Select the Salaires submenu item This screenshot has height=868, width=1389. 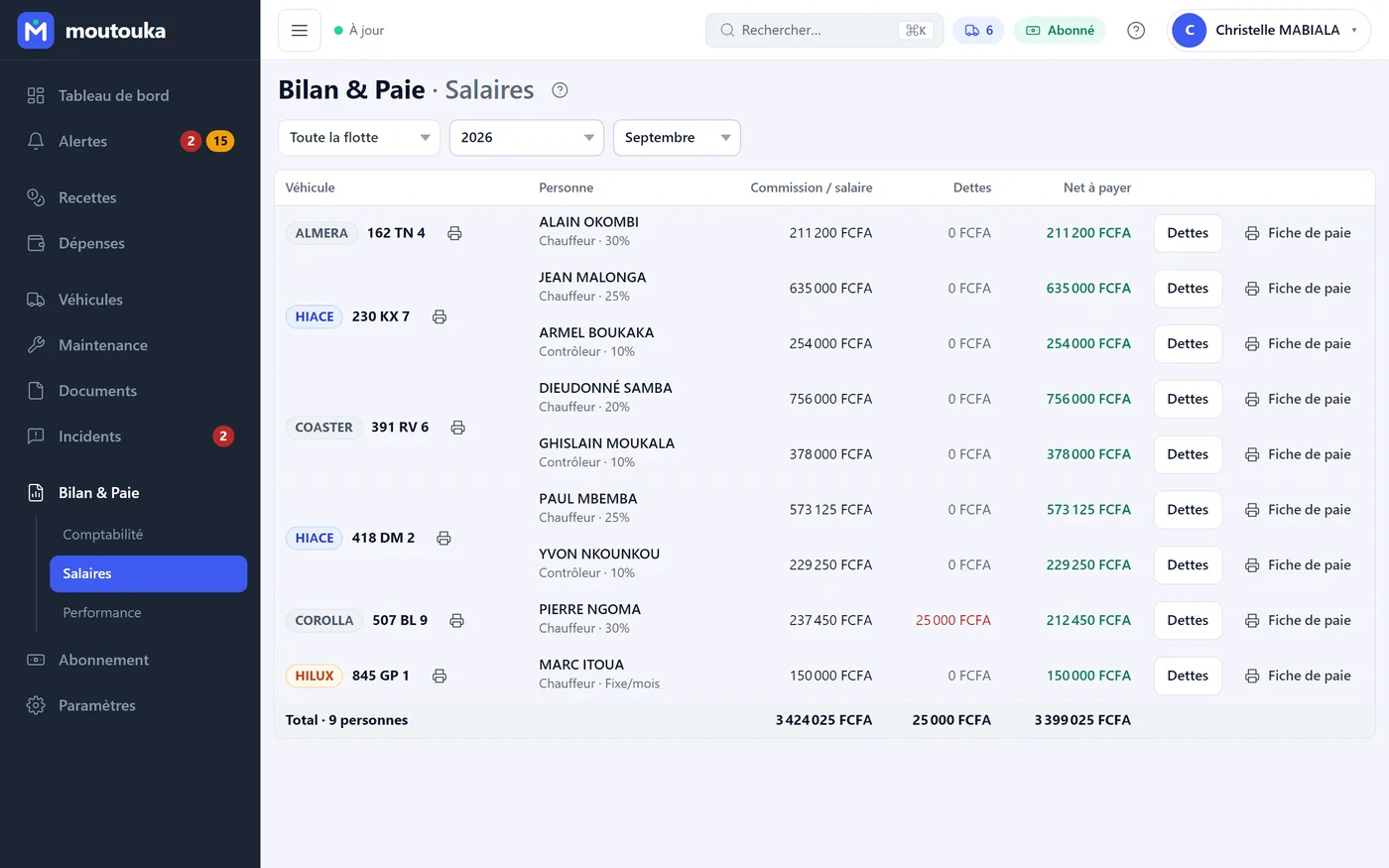tap(149, 574)
